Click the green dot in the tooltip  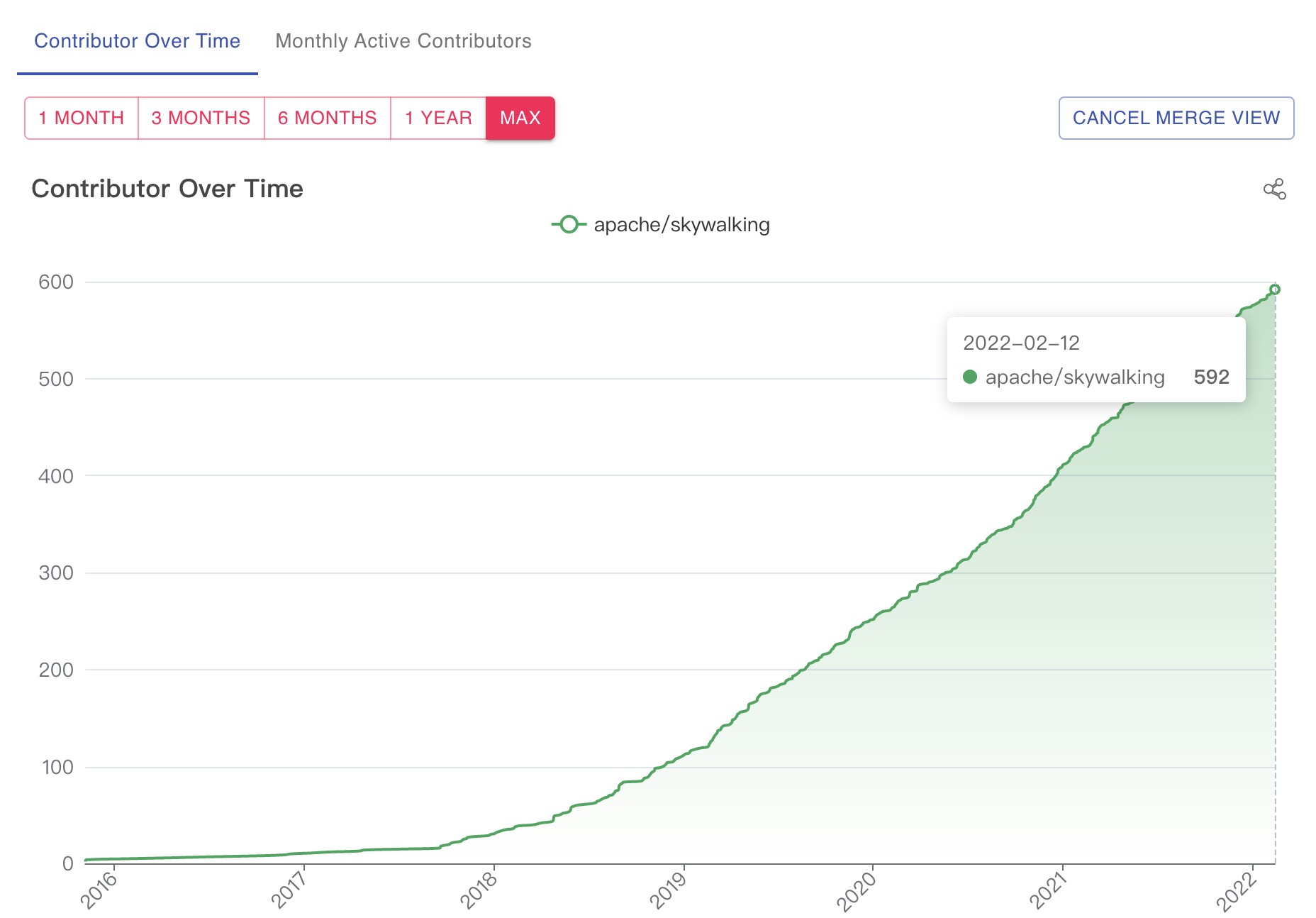point(970,377)
